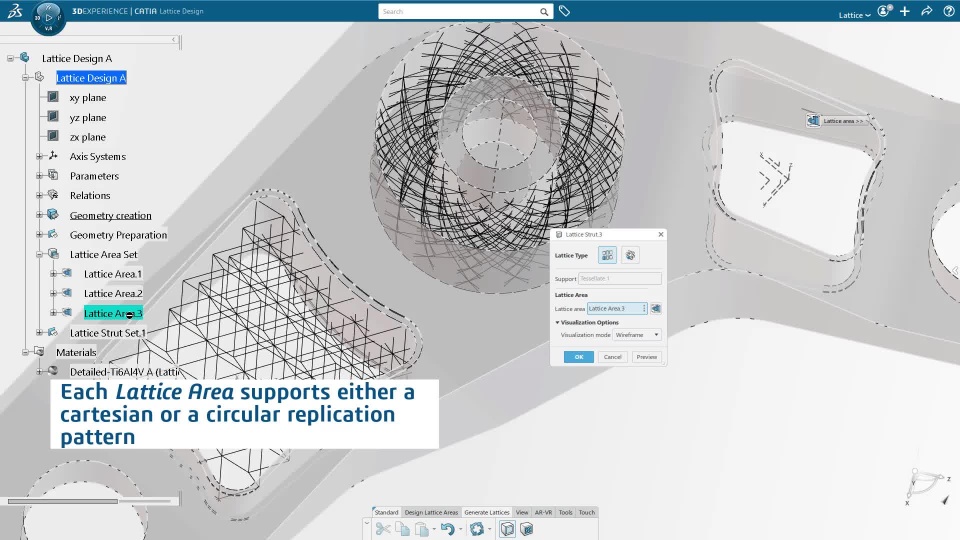
Task: Open the Paste options dropdown arrow
Action: coord(433,530)
